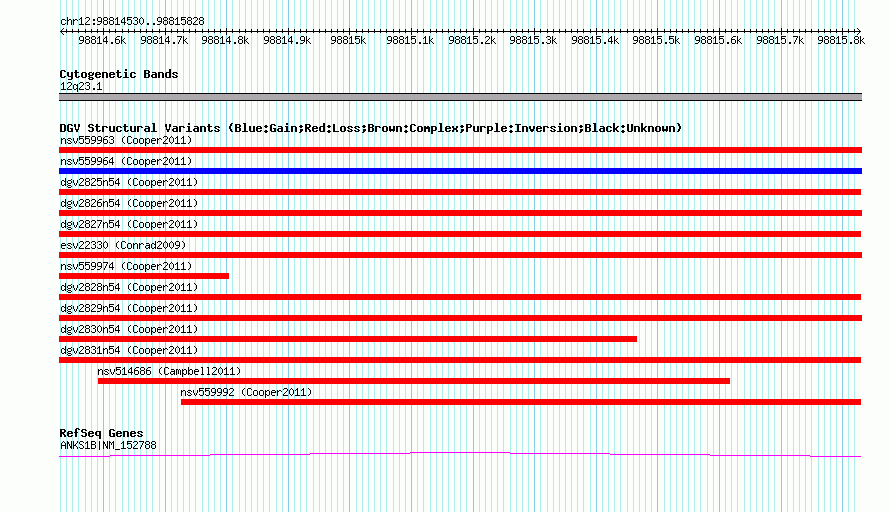Click the 98815.5k ruler tick label

point(657,41)
